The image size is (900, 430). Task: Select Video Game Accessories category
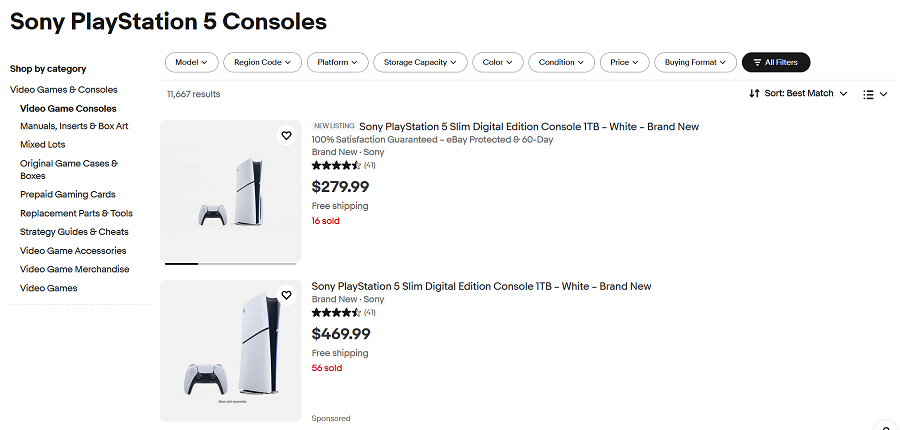click(x=73, y=251)
